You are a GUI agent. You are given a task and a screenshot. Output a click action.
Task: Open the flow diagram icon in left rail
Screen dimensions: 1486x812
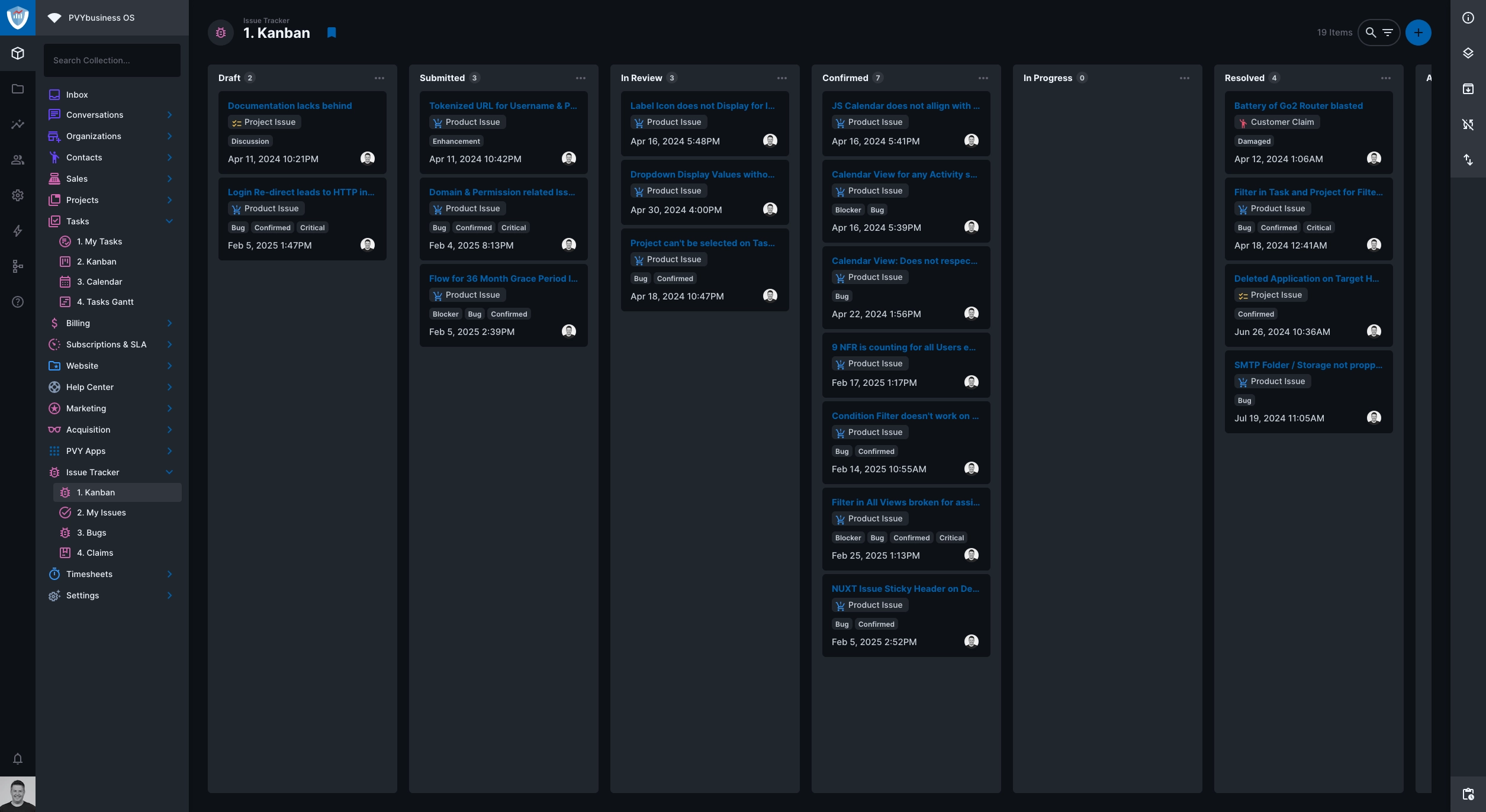(x=18, y=266)
